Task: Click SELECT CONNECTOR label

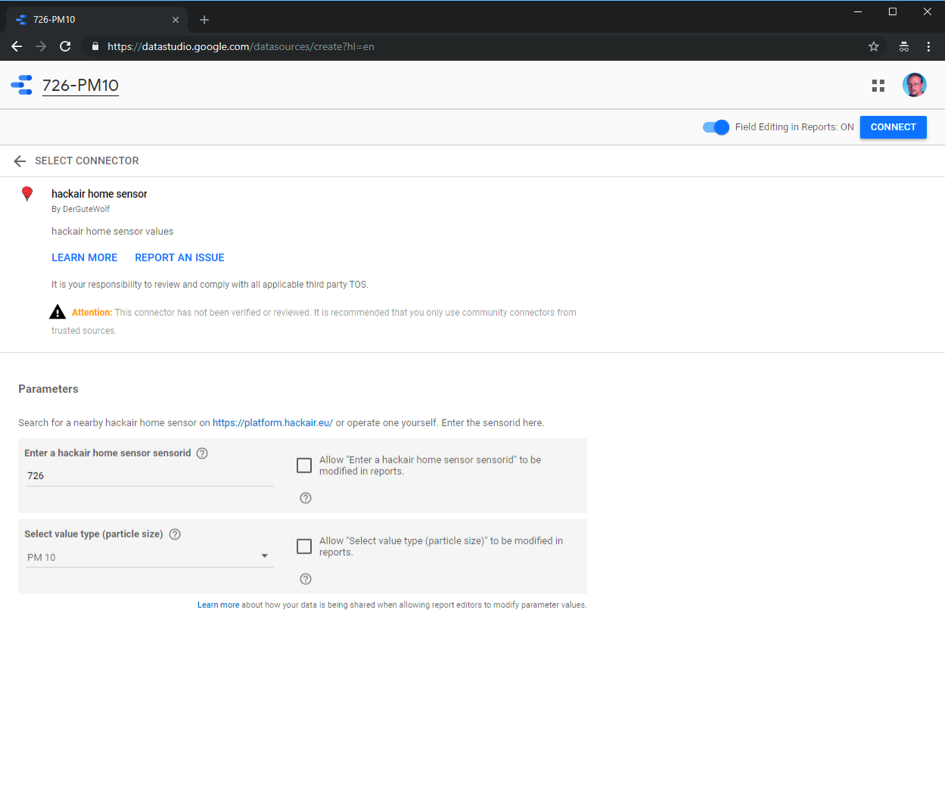Action: point(87,161)
